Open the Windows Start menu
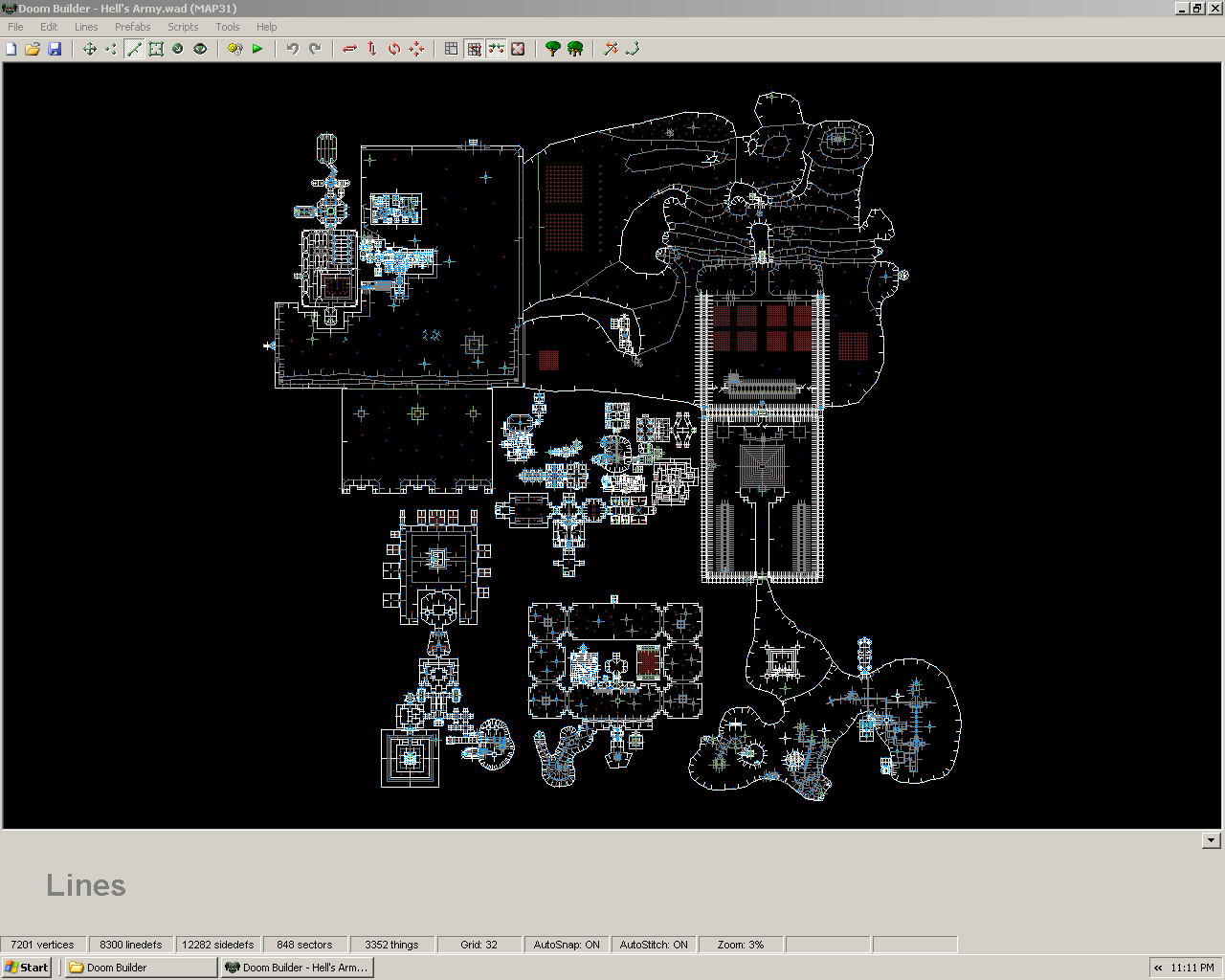1225x980 pixels. 27,968
